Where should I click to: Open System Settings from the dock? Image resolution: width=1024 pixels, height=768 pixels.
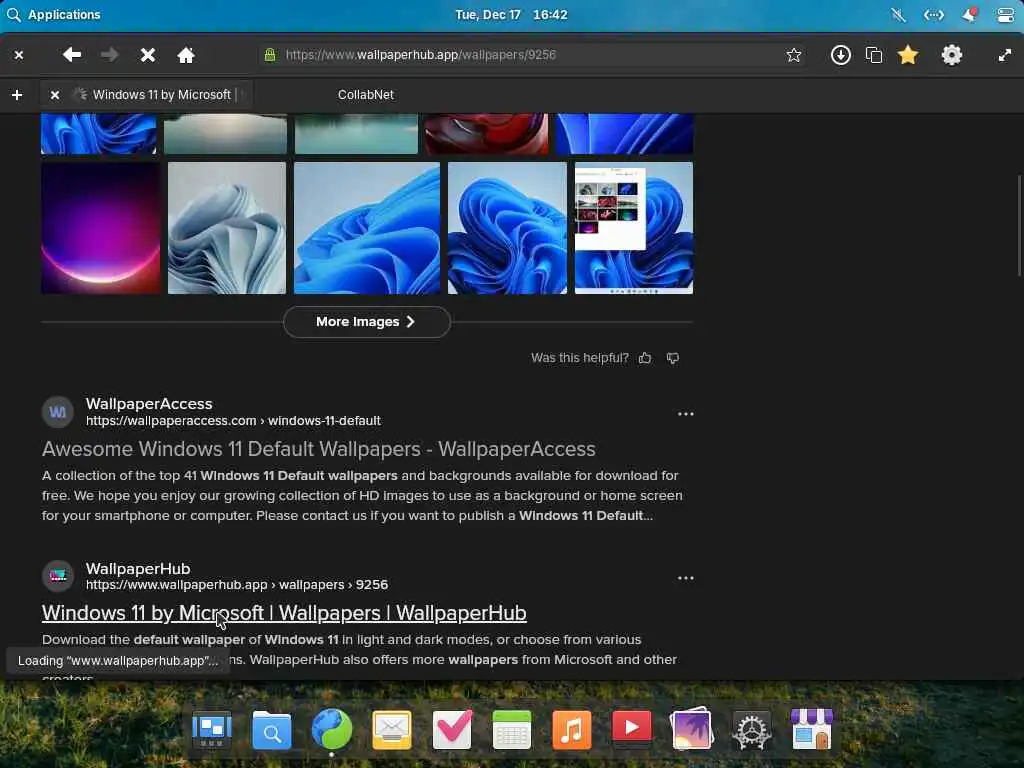click(752, 730)
